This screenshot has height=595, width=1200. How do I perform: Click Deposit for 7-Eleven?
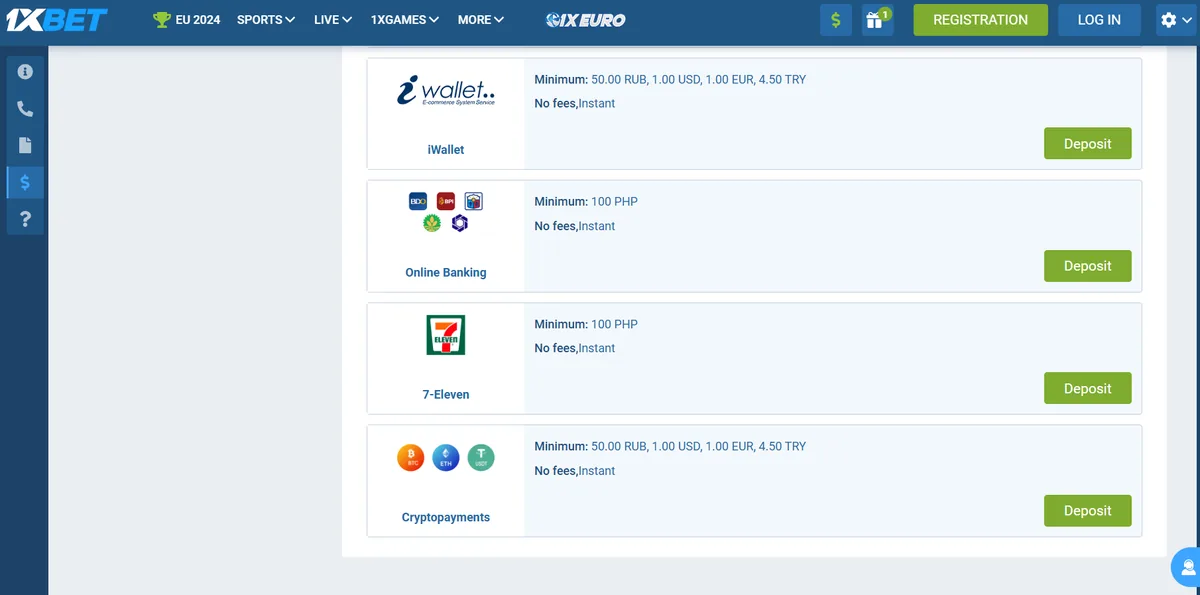click(1088, 388)
